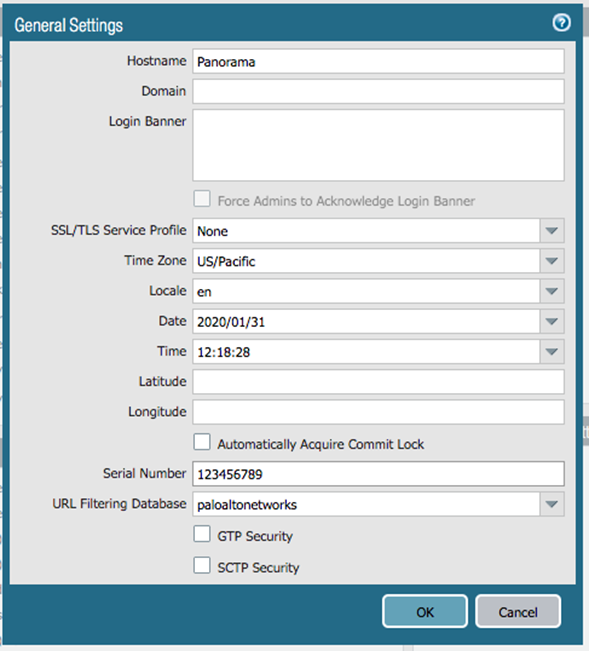The height and width of the screenshot is (651, 589).
Task: Cancel the General Settings dialog
Action: 518,612
